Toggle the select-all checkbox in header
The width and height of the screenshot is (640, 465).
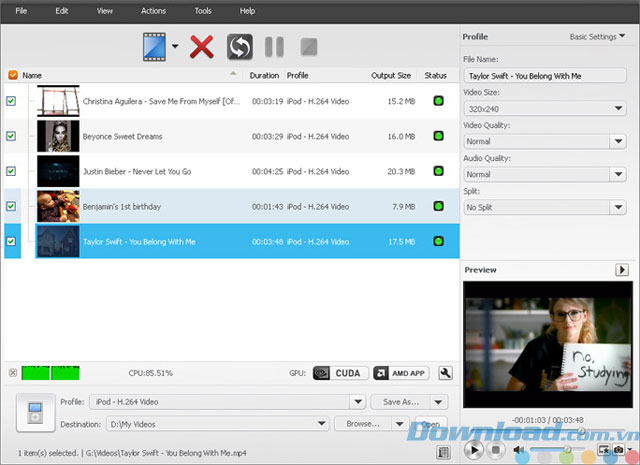pos(12,75)
